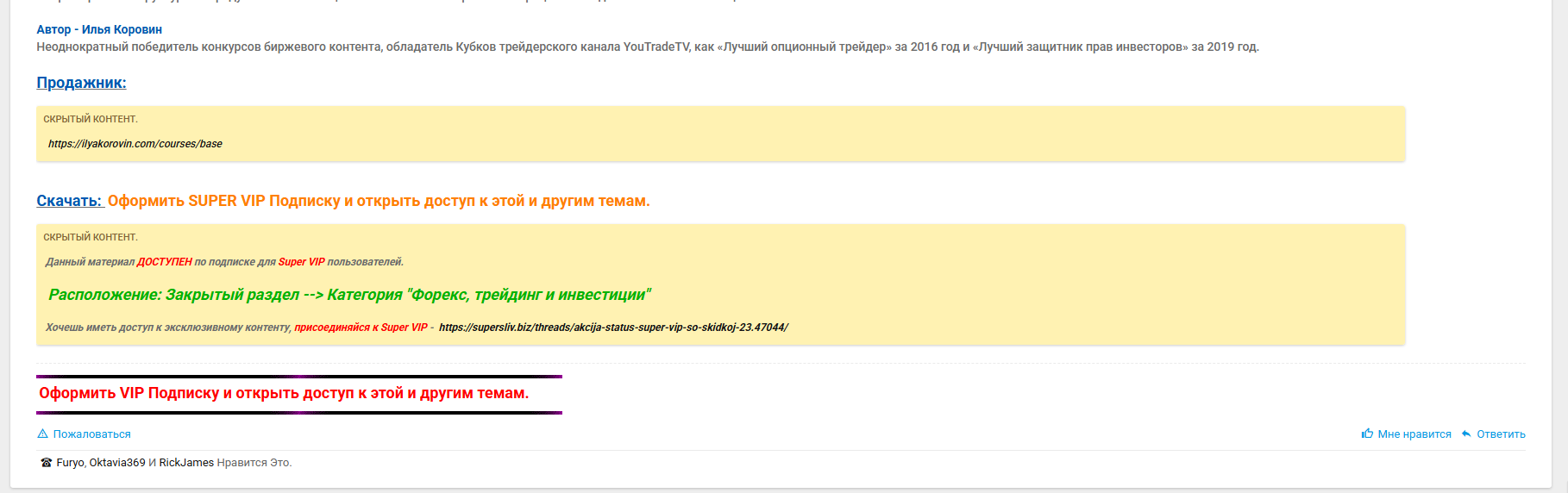Open supersliv.biz akcija-status-super-vip thread URL
This screenshot has height=493, width=1568.
click(613, 328)
